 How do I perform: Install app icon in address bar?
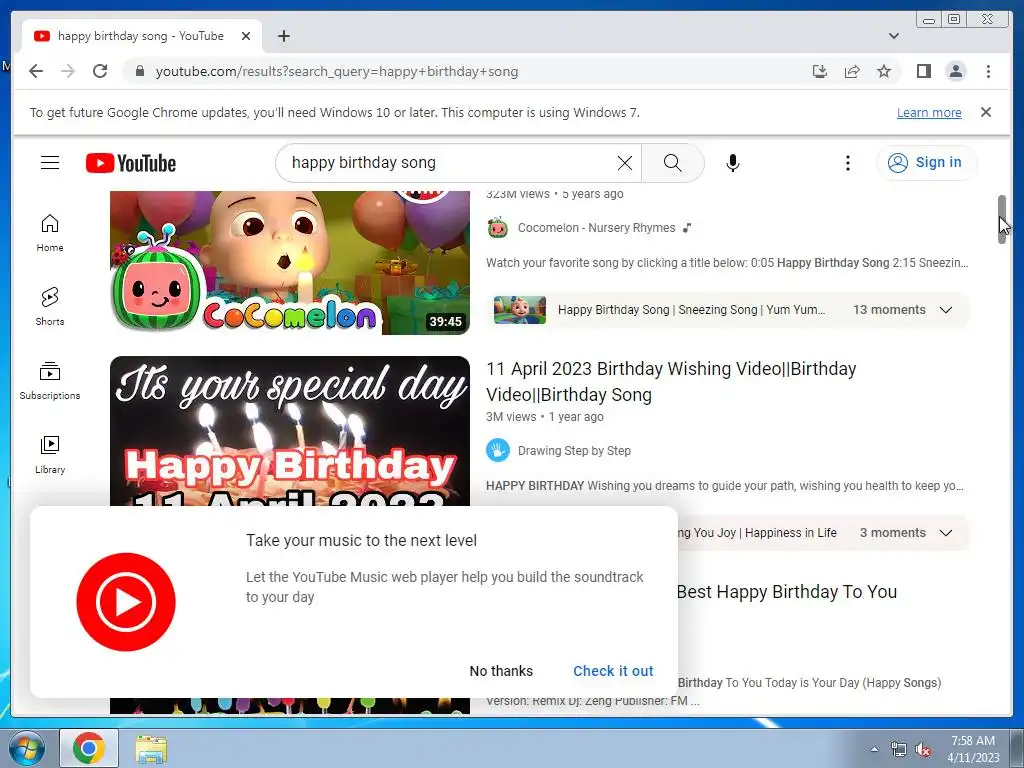coord(820,71)
